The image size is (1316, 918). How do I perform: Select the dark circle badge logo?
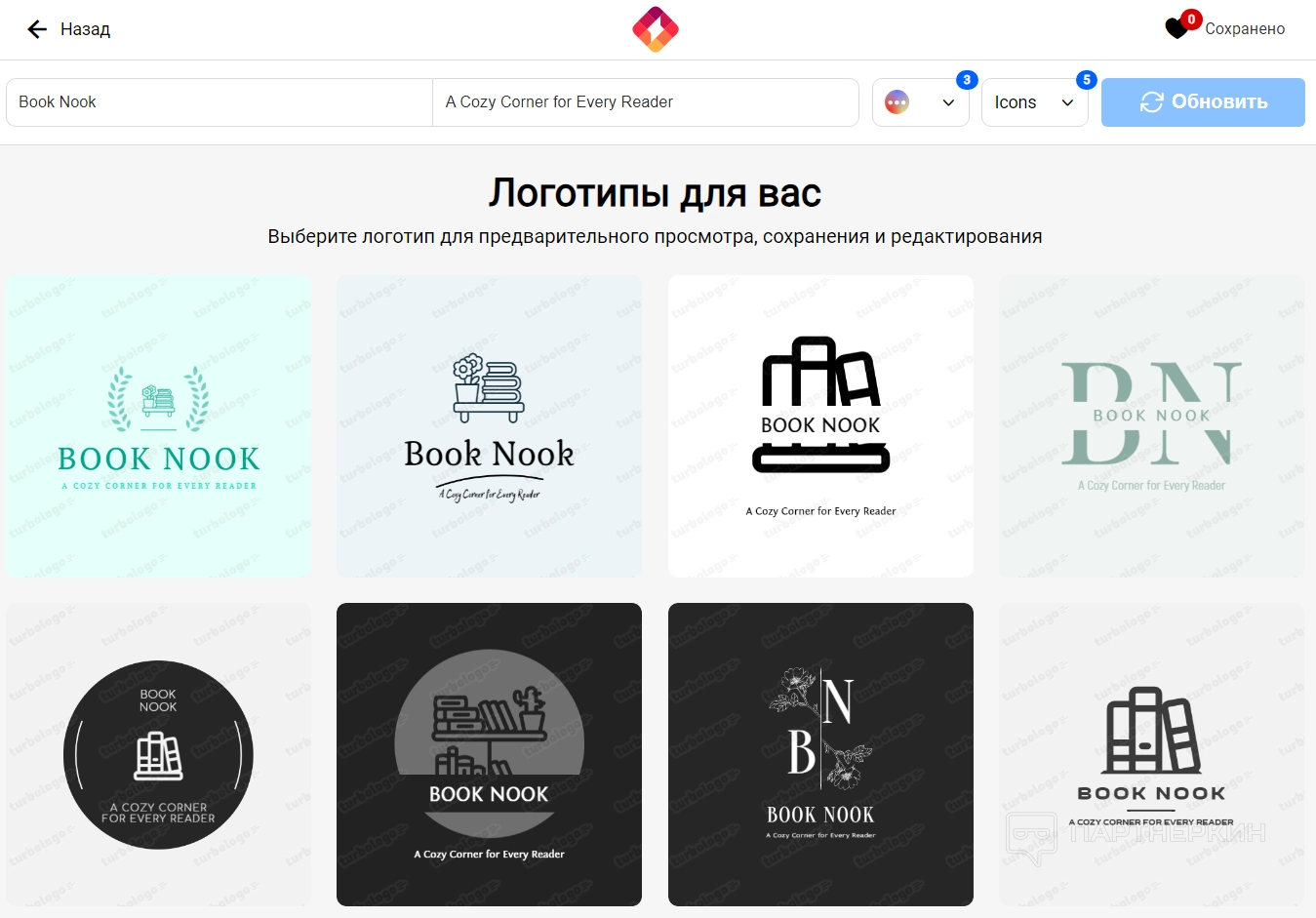pos(158,754)
